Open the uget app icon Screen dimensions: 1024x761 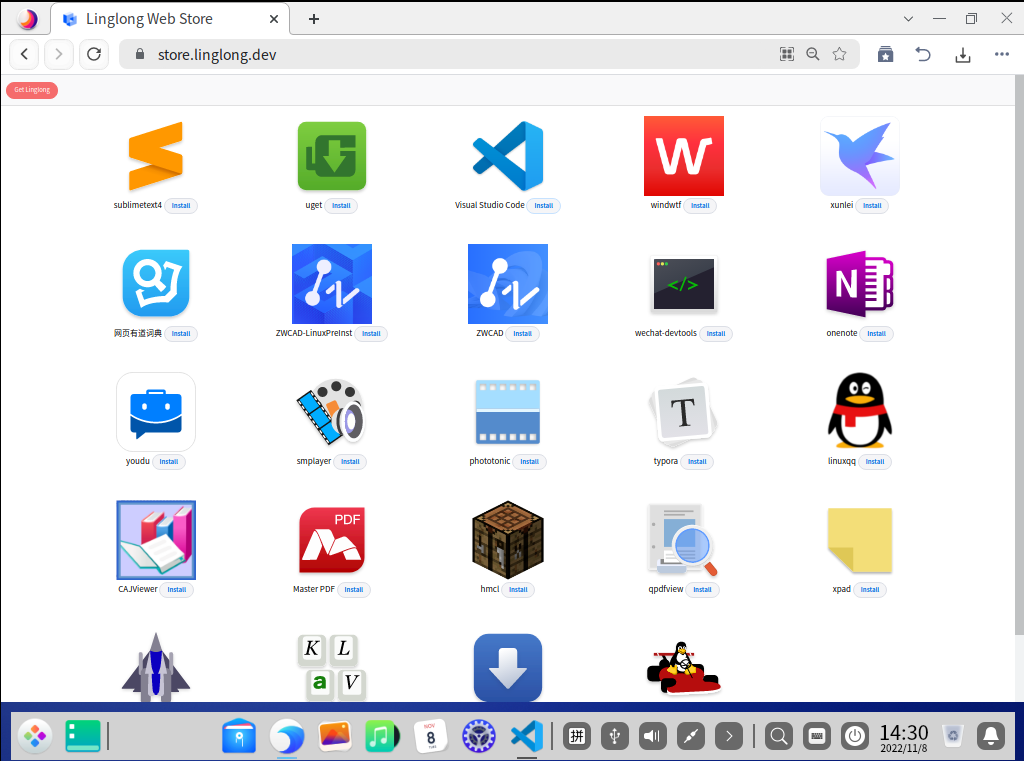332,156
